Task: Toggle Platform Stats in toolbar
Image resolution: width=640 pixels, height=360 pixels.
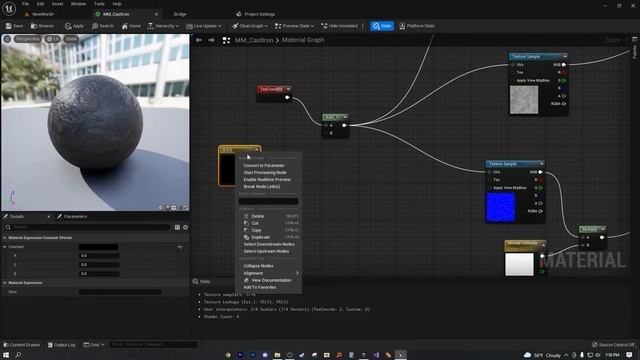Action: (417, 26)
